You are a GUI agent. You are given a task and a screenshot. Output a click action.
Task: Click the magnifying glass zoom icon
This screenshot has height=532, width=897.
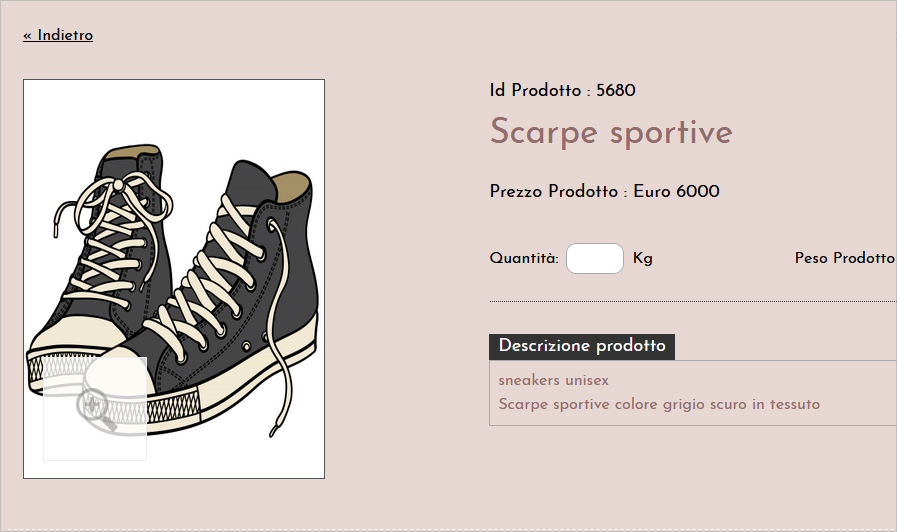point(95,409)
